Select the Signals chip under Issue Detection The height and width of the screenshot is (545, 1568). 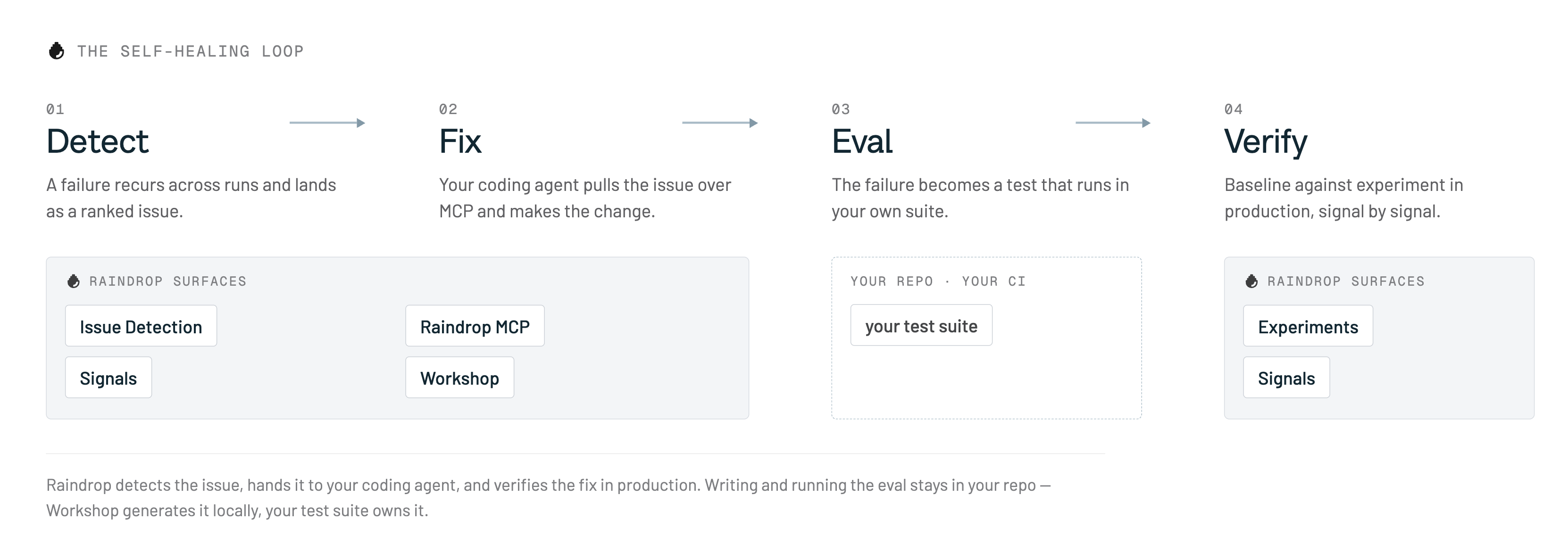tap(108, 378)
